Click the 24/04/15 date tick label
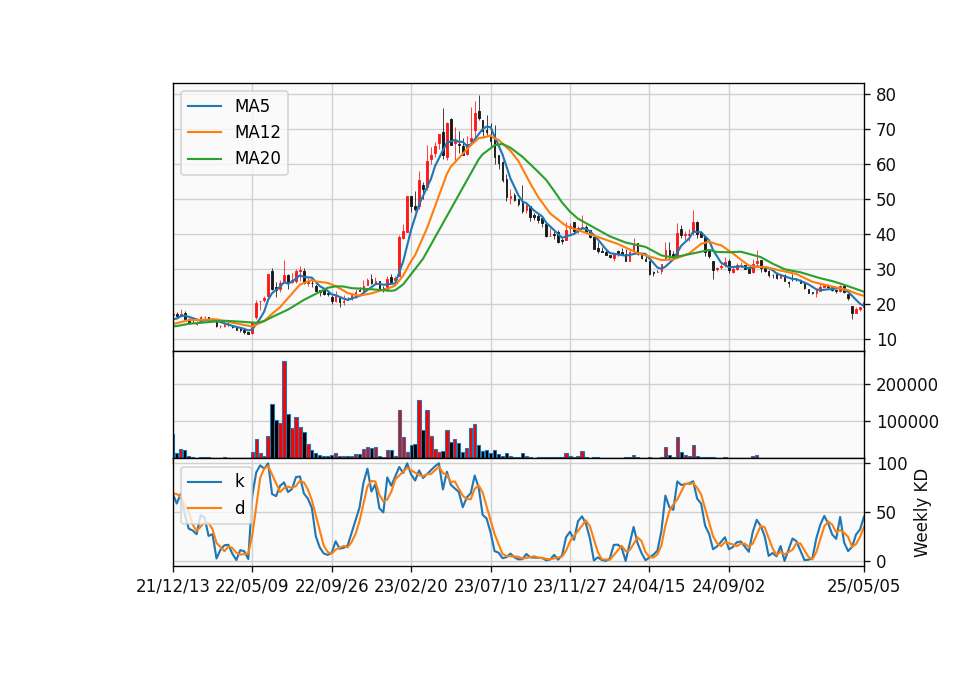Screen dimensions: 960x690 click(649, 586)
